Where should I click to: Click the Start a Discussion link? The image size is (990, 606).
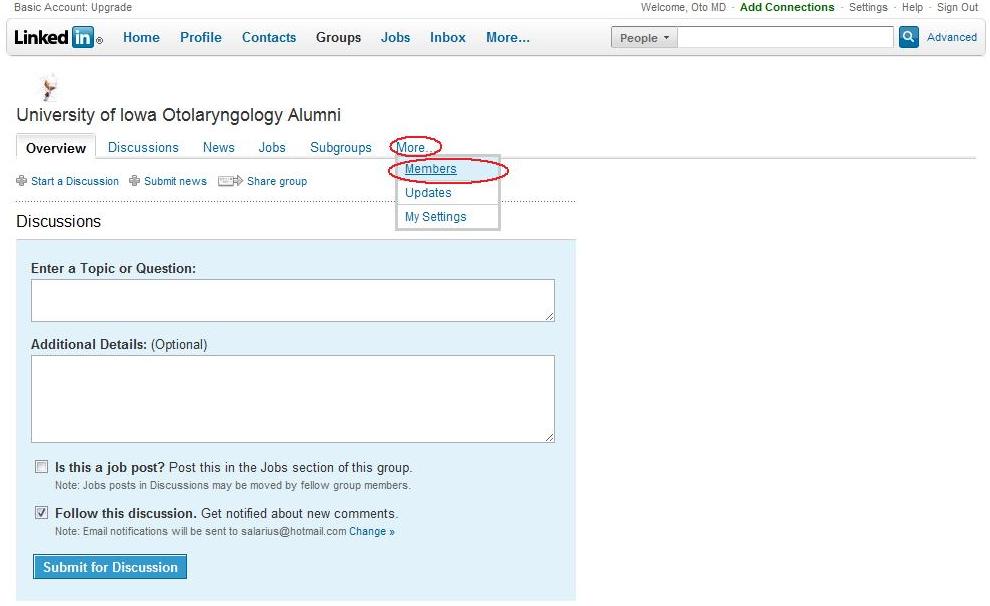pyautogui.click(x=75, y=181)
